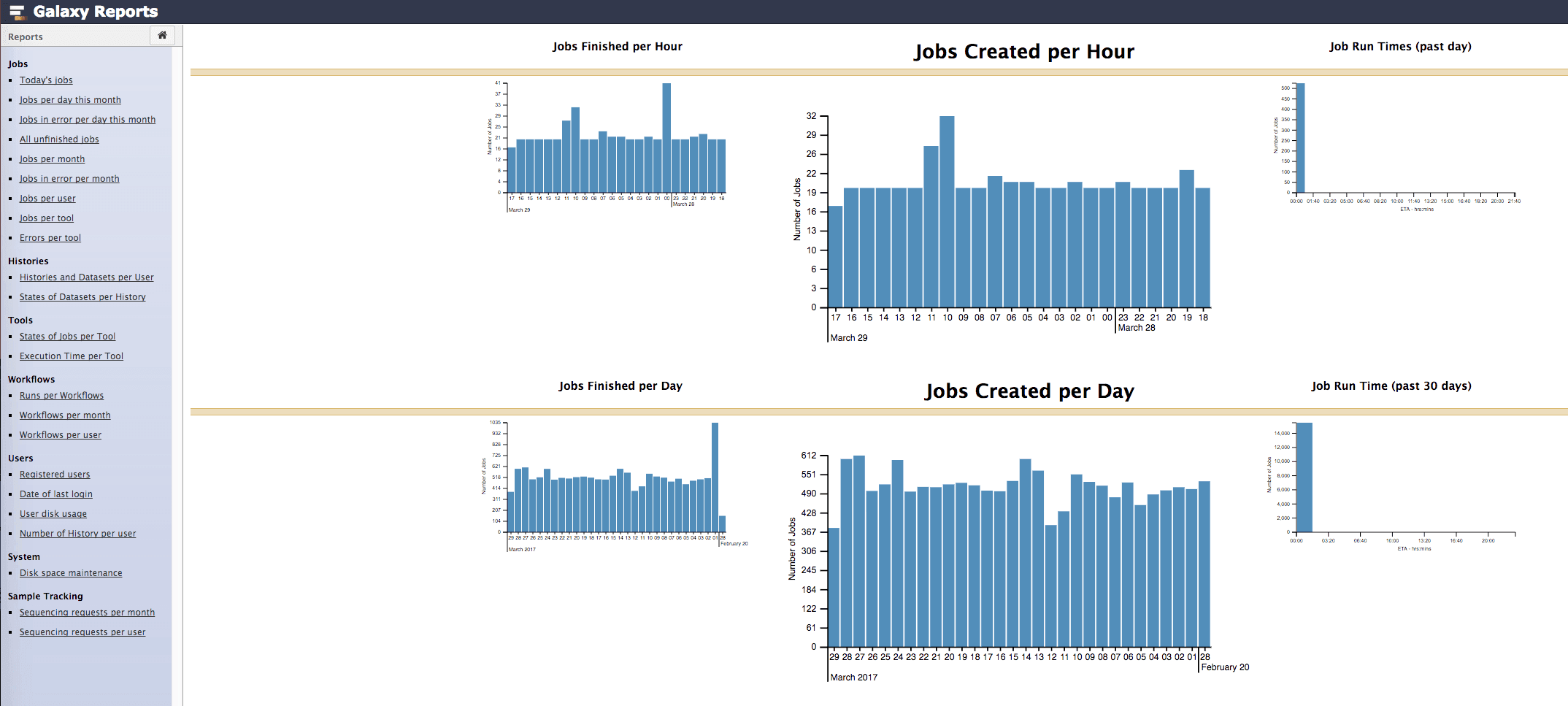Check Execution Time per Tool
The height and width of the screenshot is (706, 1568).
71,356
